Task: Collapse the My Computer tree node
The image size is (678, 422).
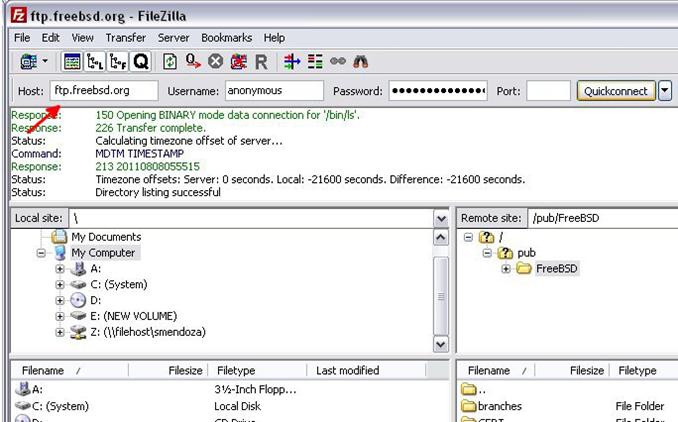Action: coord(41,253)
